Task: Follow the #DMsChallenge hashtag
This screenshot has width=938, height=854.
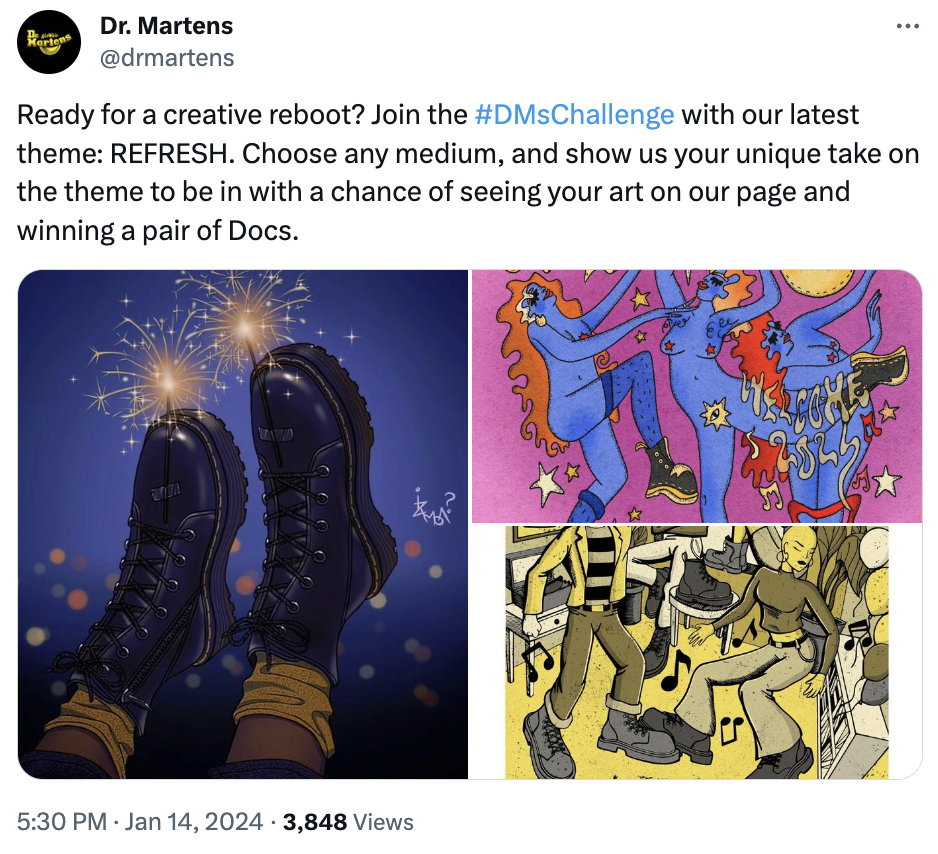Action: point(574,114)
